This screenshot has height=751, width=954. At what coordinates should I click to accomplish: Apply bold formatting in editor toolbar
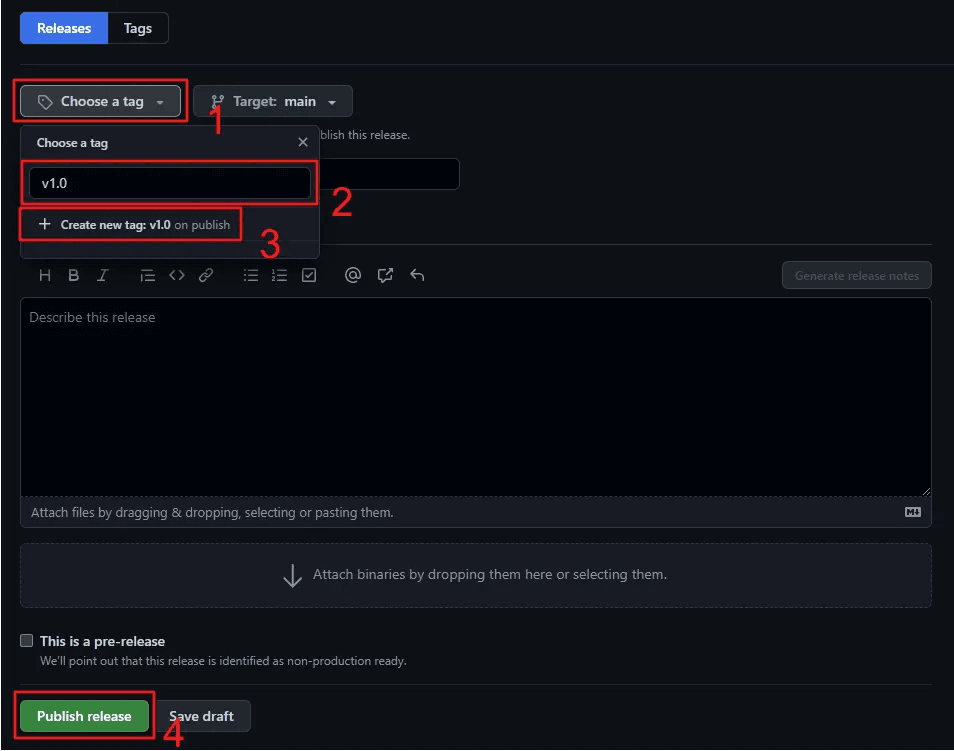pyautogui.click(x=73, y=276)
